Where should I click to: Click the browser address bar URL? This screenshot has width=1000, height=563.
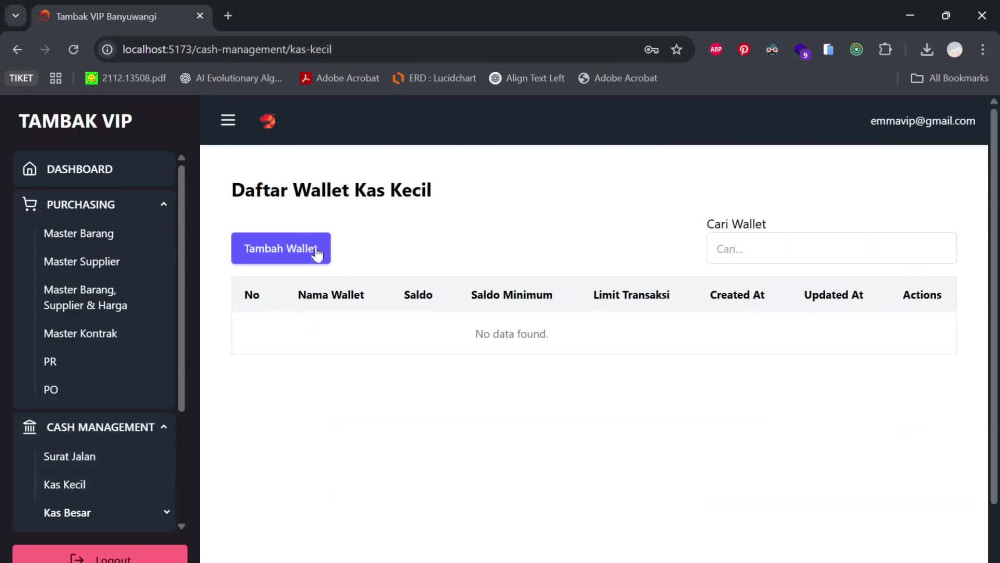(227, 49)
